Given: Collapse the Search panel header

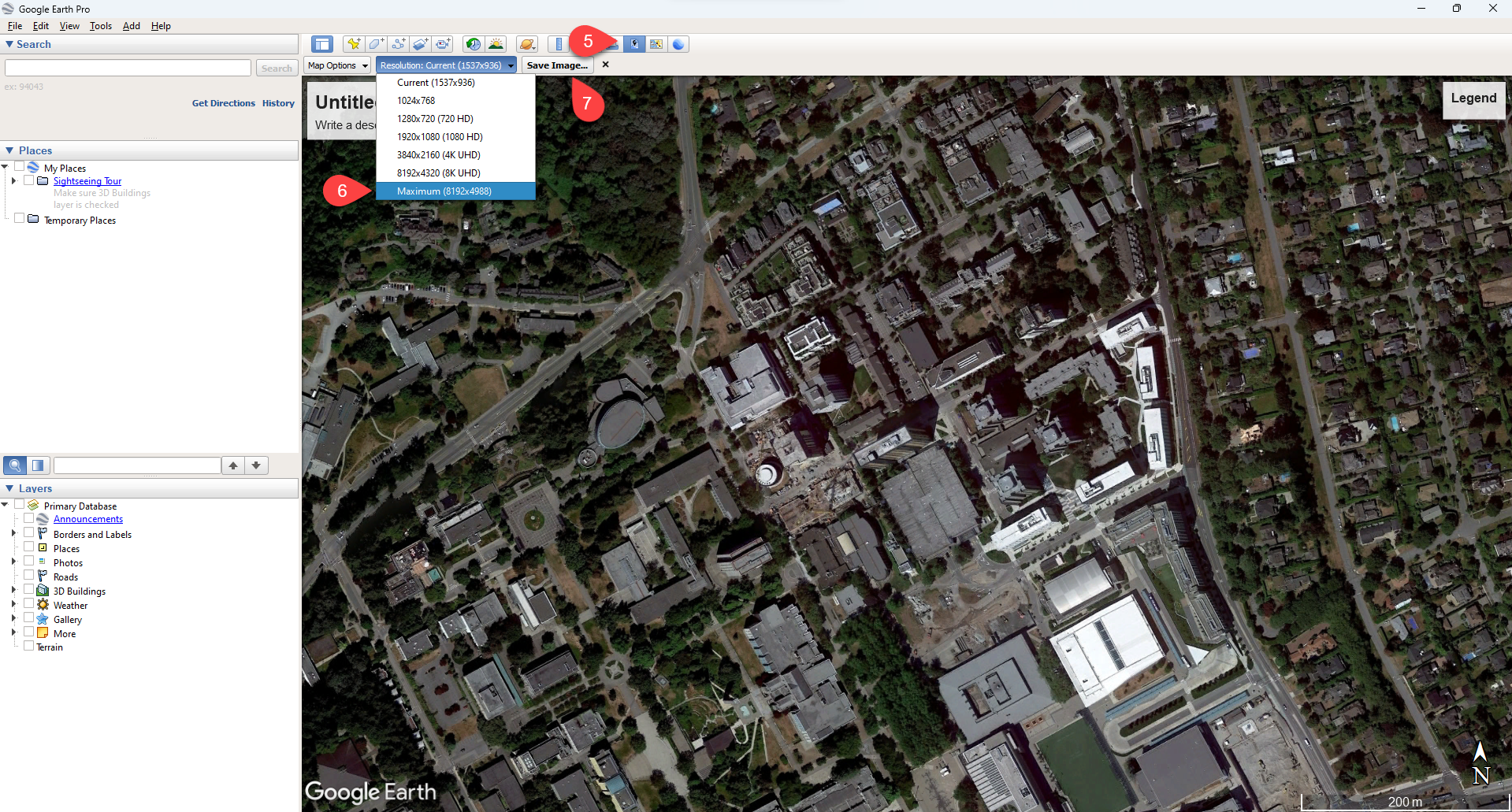Looking at the screenshot, I should pos(150,44).
